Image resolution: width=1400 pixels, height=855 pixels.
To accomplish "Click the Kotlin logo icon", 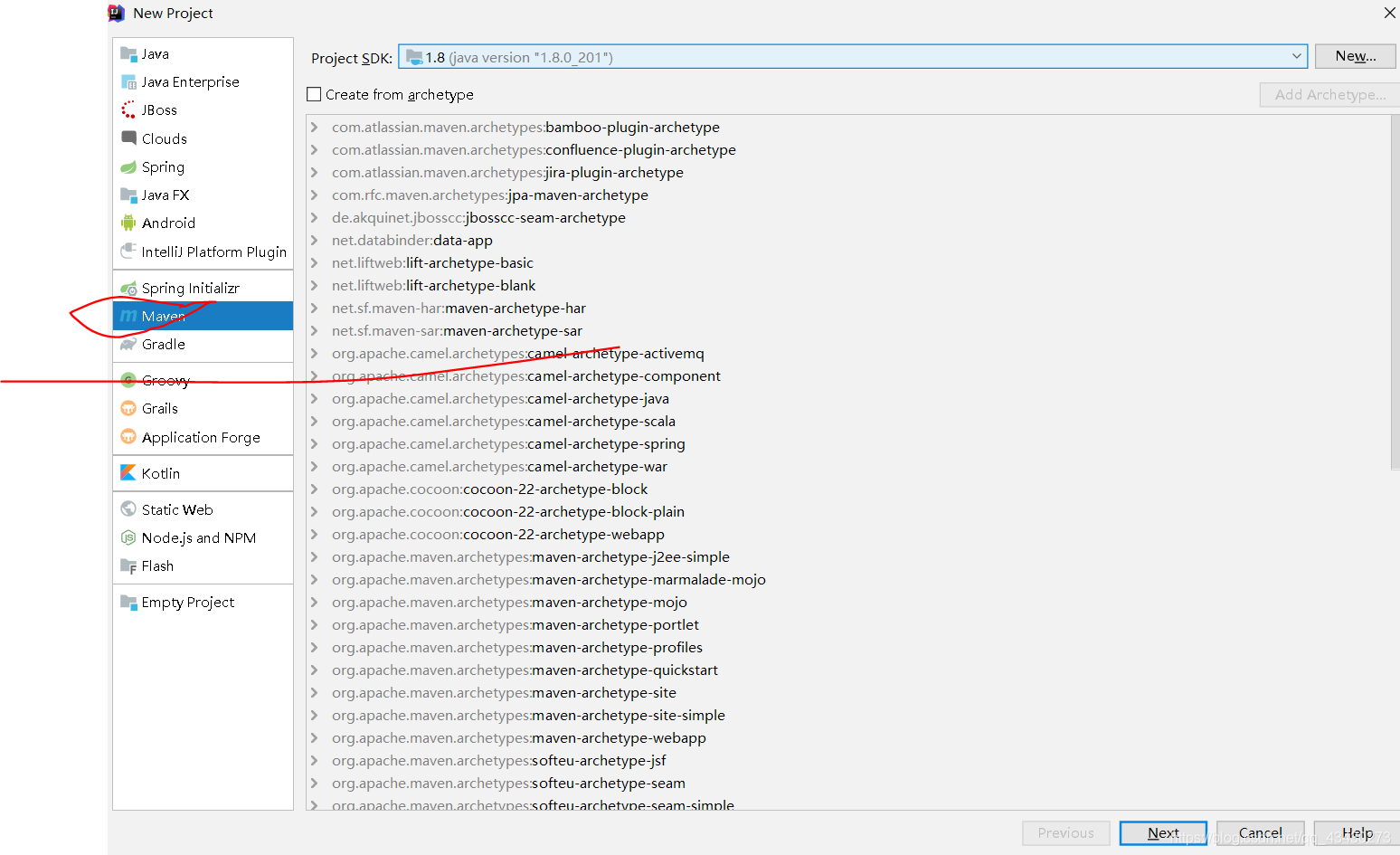I will tap(128, 473).
